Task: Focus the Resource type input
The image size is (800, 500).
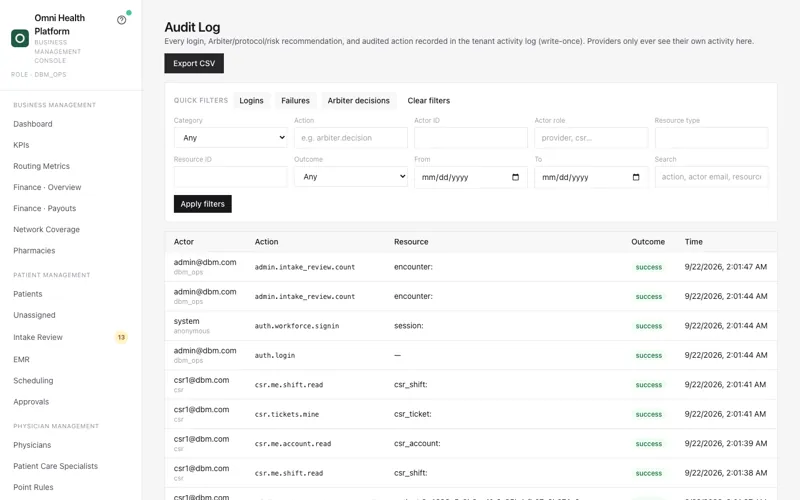Action: coord(711,138)
